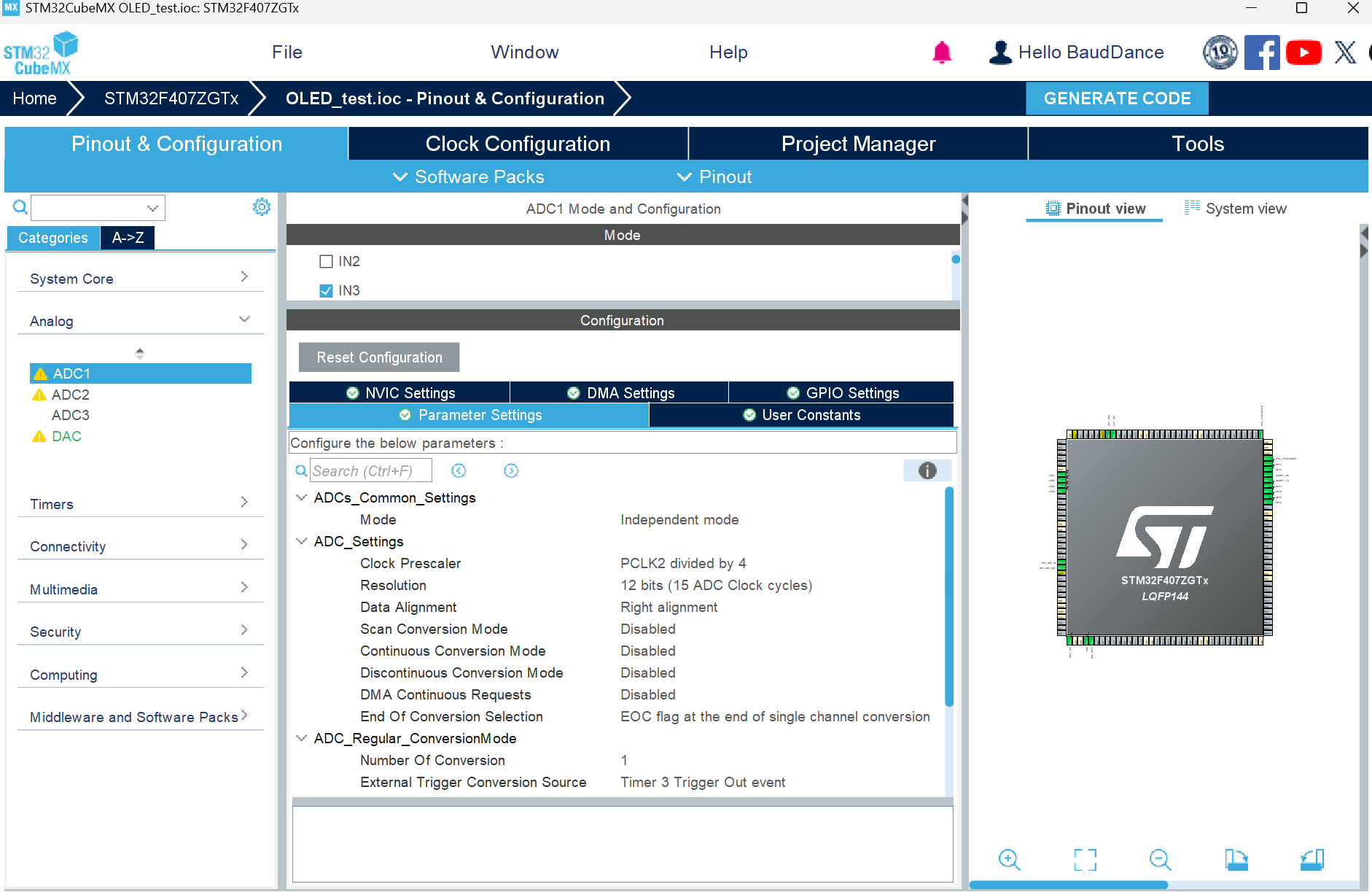This screenshot has width=1372, height=892.
Task: Switch to the Tools tab
Action: (x=1198, y=144)
